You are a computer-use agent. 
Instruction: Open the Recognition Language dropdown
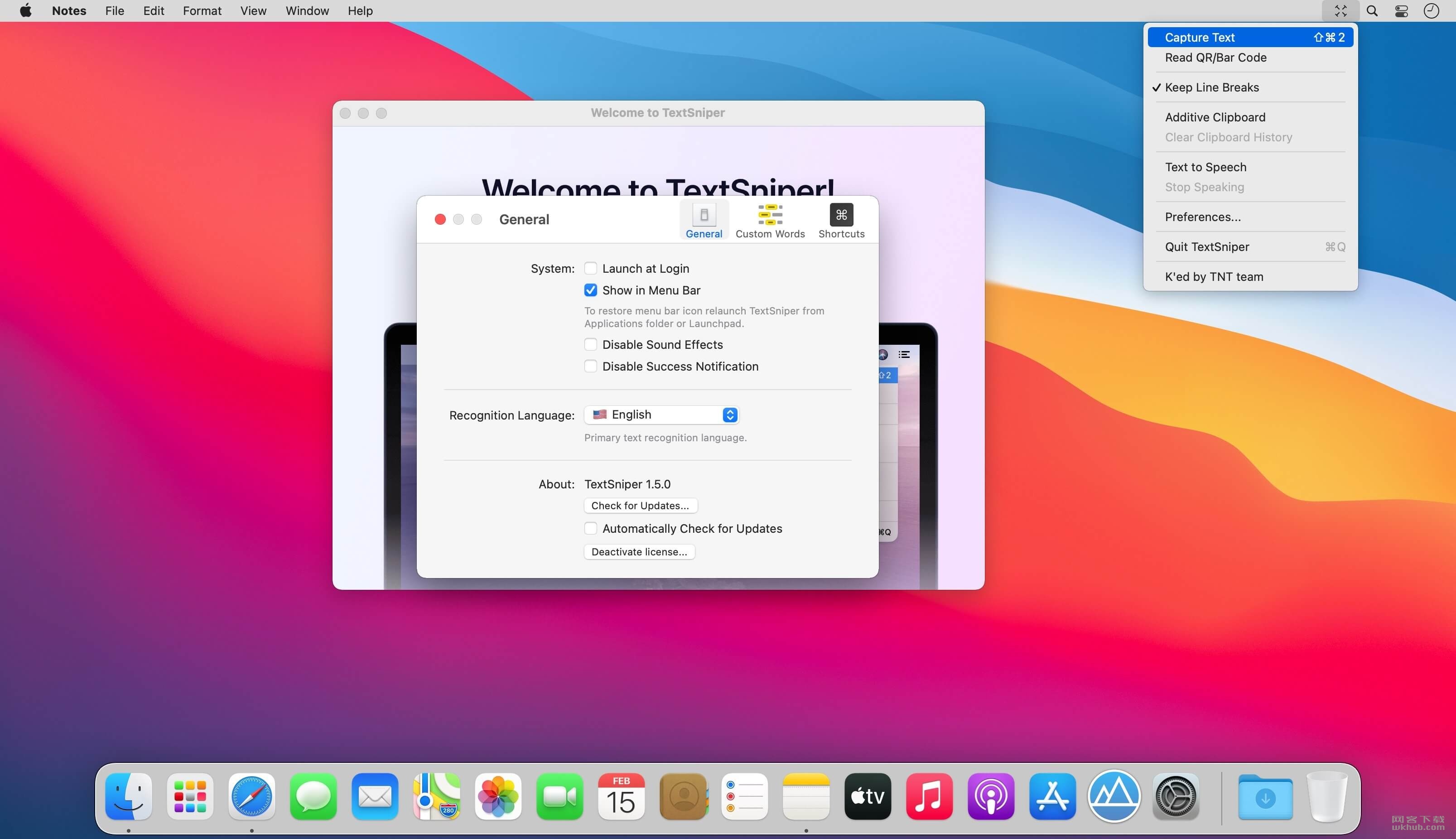tap(661, 415)
